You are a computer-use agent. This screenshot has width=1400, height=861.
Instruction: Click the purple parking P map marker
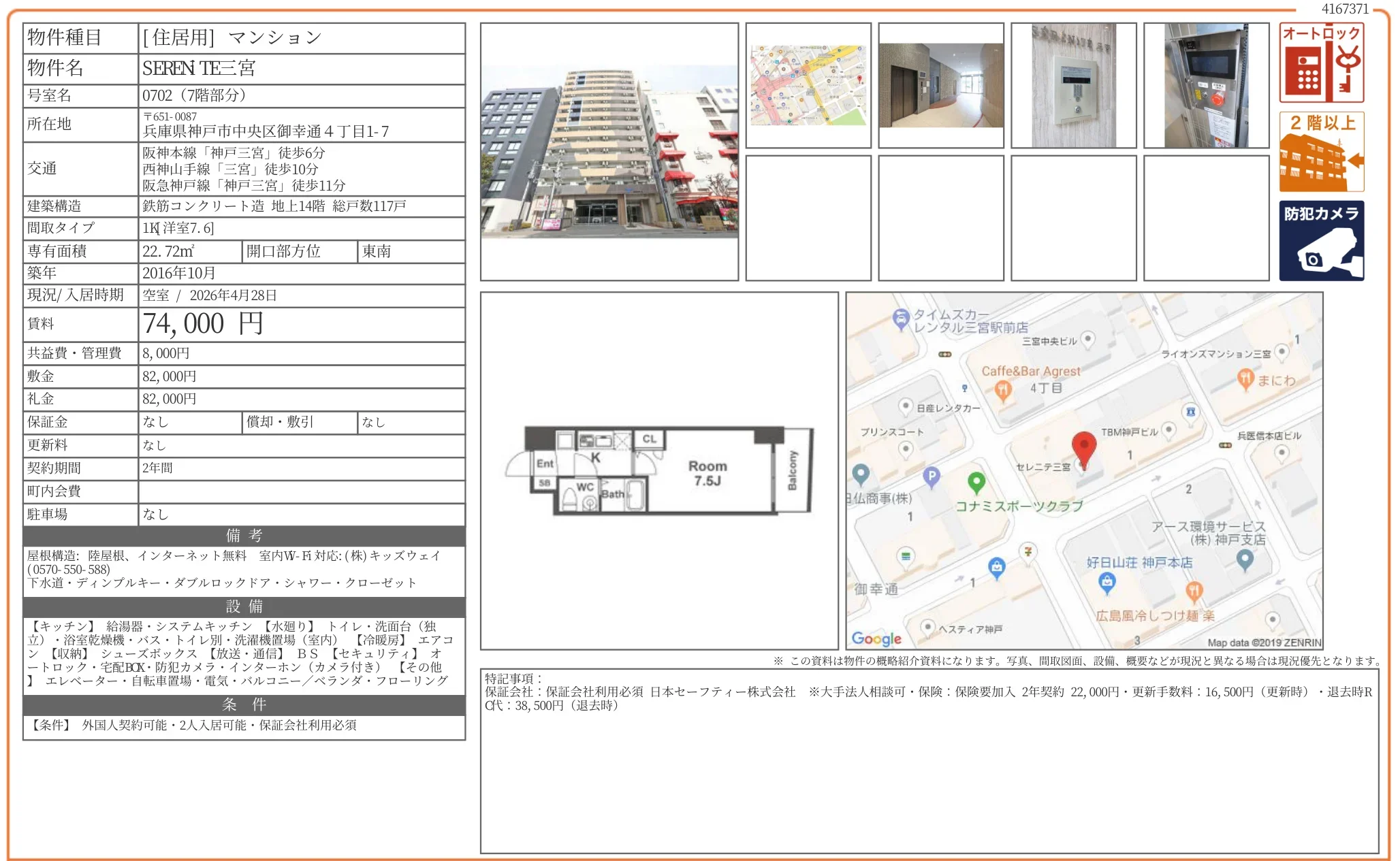931,476
